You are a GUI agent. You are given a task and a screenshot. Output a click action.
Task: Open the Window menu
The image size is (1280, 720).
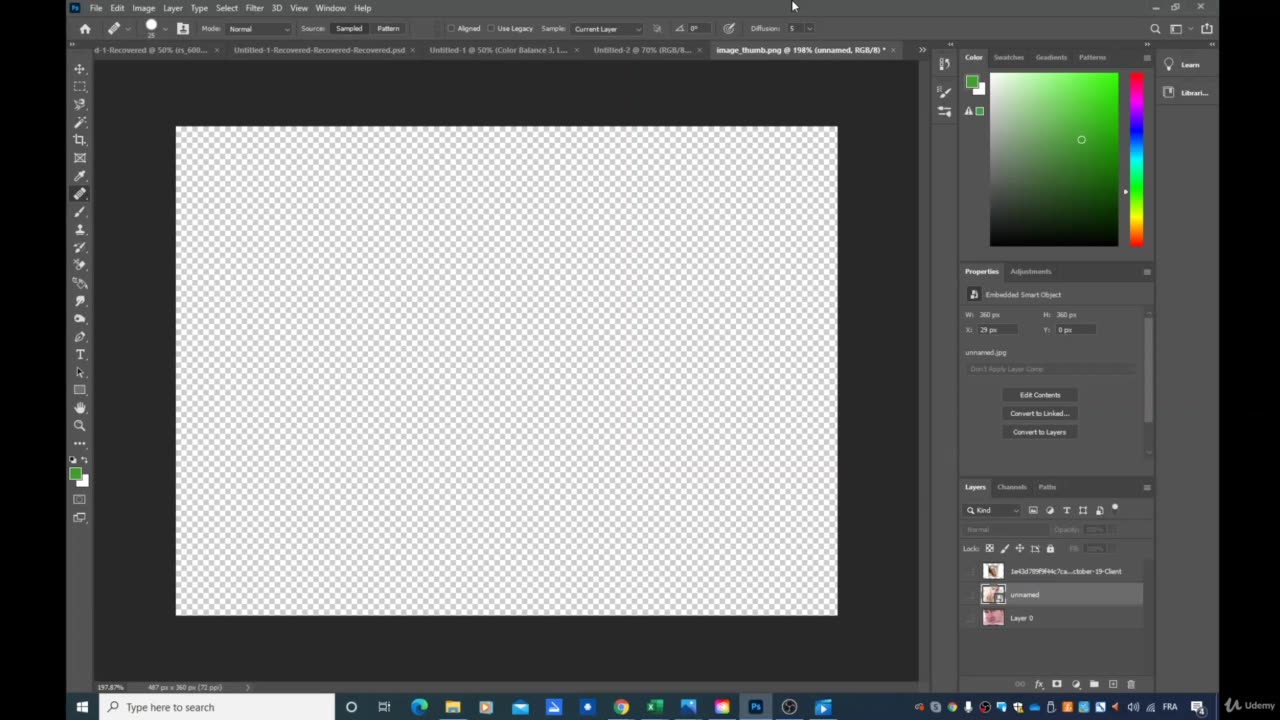pos(331,8)
